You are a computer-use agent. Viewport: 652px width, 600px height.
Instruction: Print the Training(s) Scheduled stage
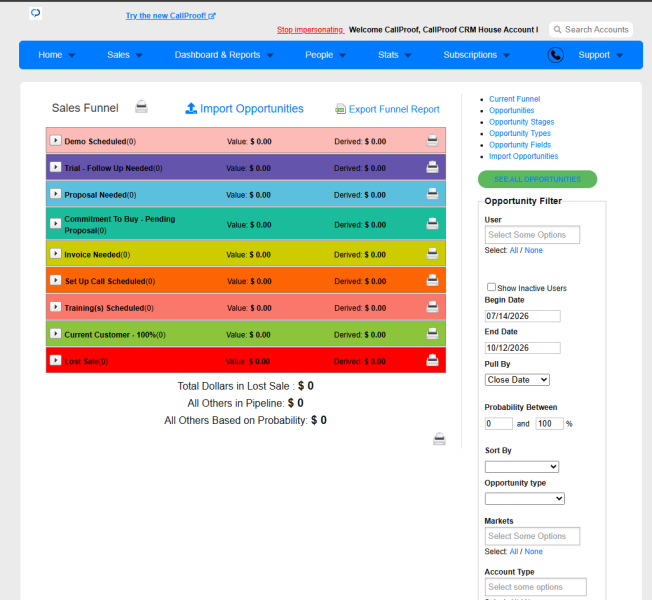click(432, 307)
